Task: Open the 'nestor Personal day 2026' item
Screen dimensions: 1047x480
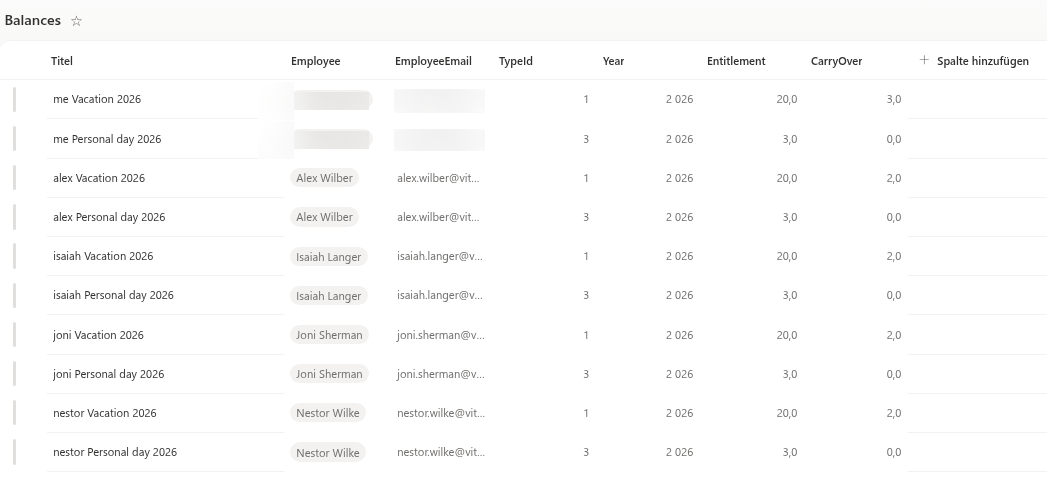Action: 115,452
